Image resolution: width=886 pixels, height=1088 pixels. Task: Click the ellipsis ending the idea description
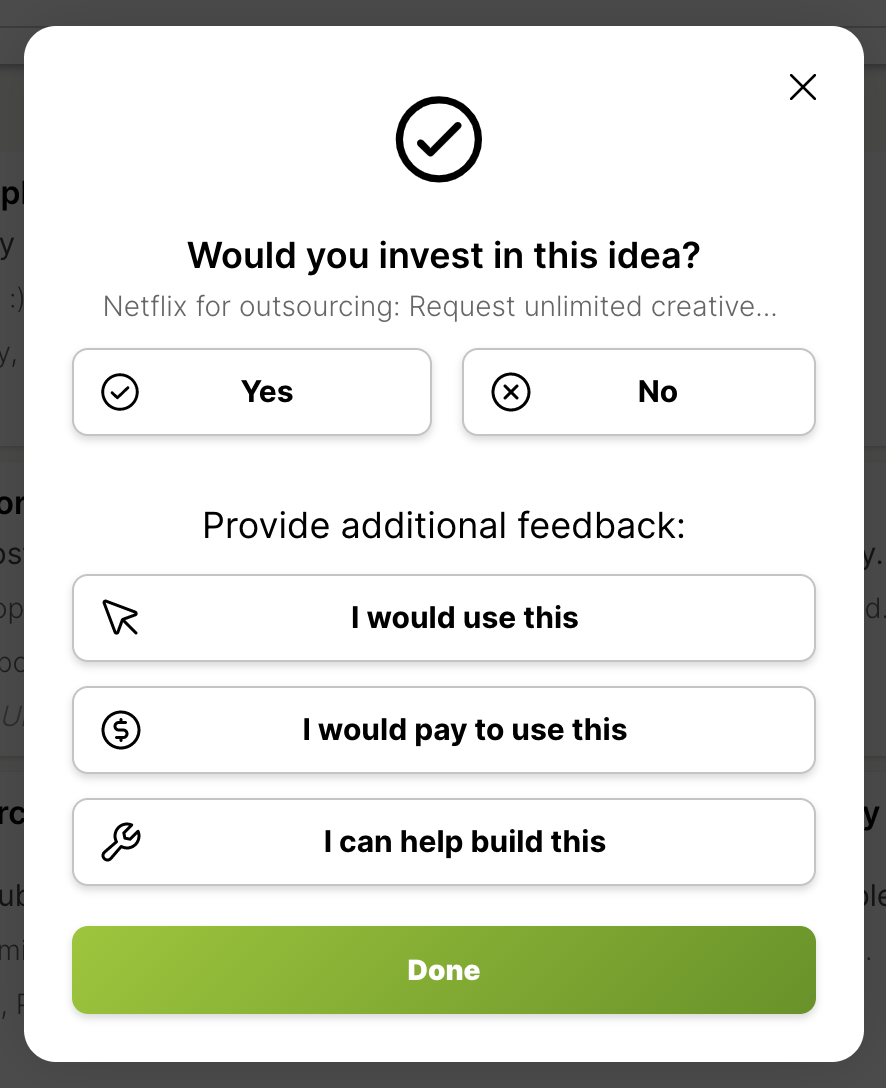point(766,308)
